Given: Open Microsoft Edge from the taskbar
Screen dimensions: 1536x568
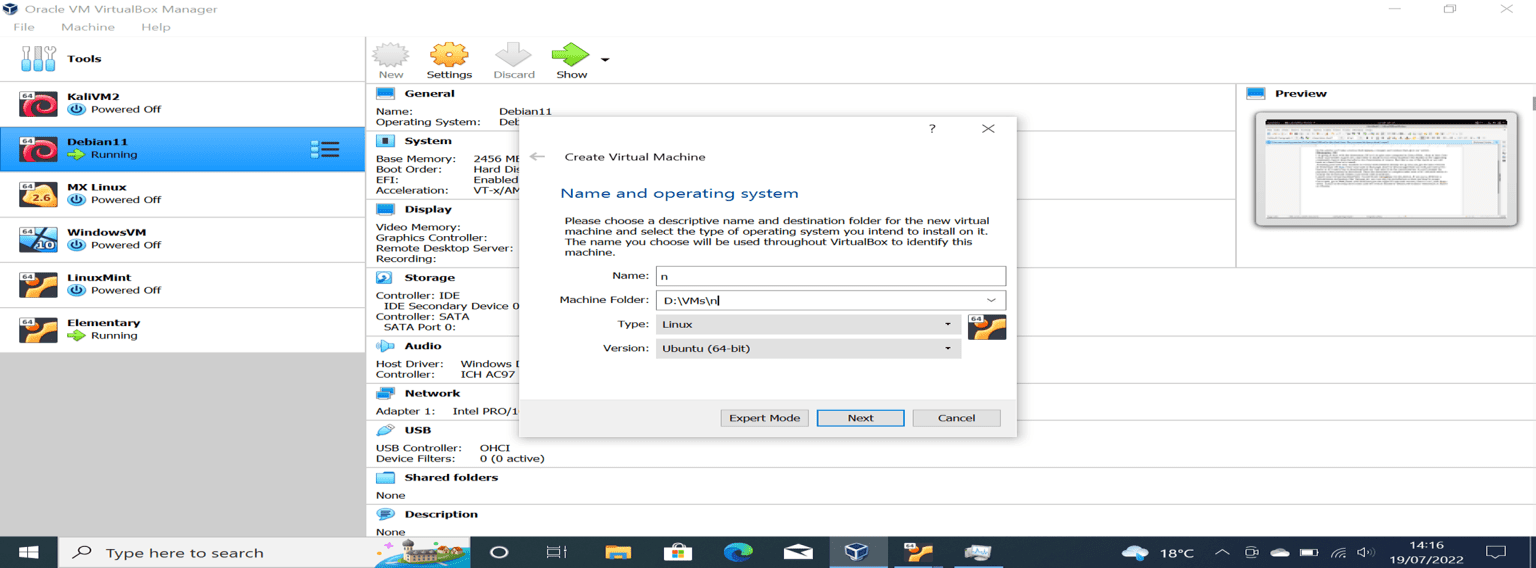Looking at the screenshot, I should pyautogui.click(x=738, y=552).
